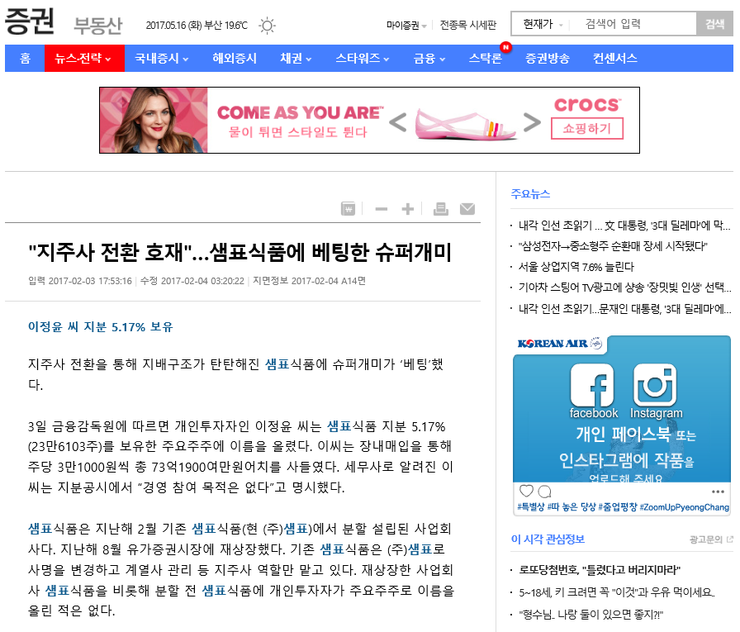Click the won currency icon in article toolbar
The width and height of the screenshot is (740, 632).
348,209
